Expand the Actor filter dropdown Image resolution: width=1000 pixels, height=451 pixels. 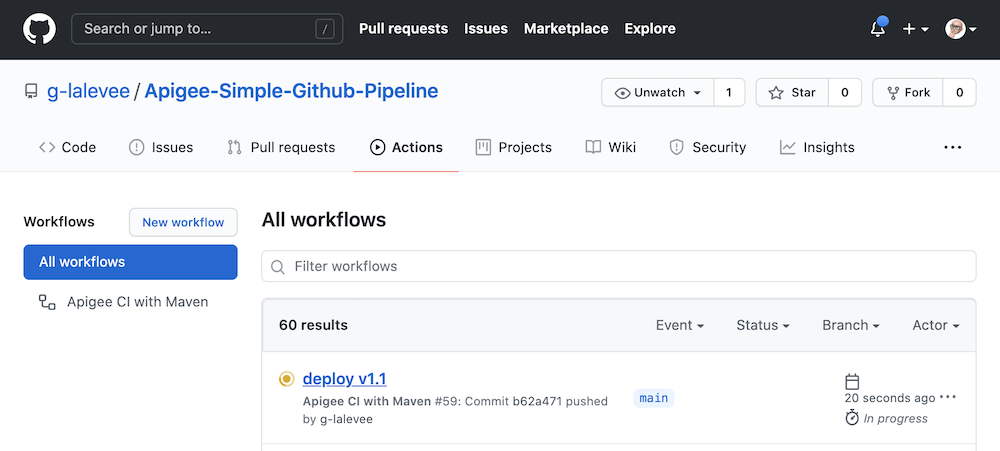pos(936,325)
